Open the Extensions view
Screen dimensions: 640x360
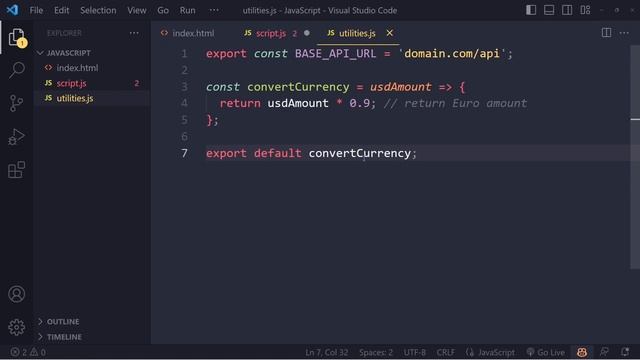17,170
